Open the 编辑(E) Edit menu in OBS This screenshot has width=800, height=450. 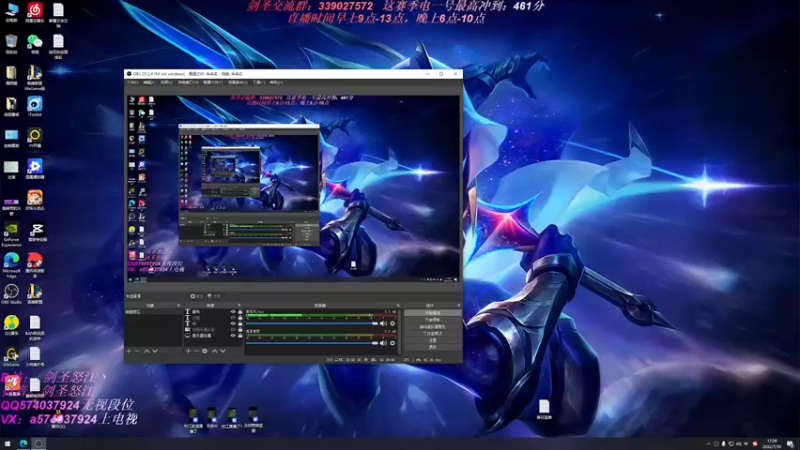pyautogui.click(x=149, y=82)
